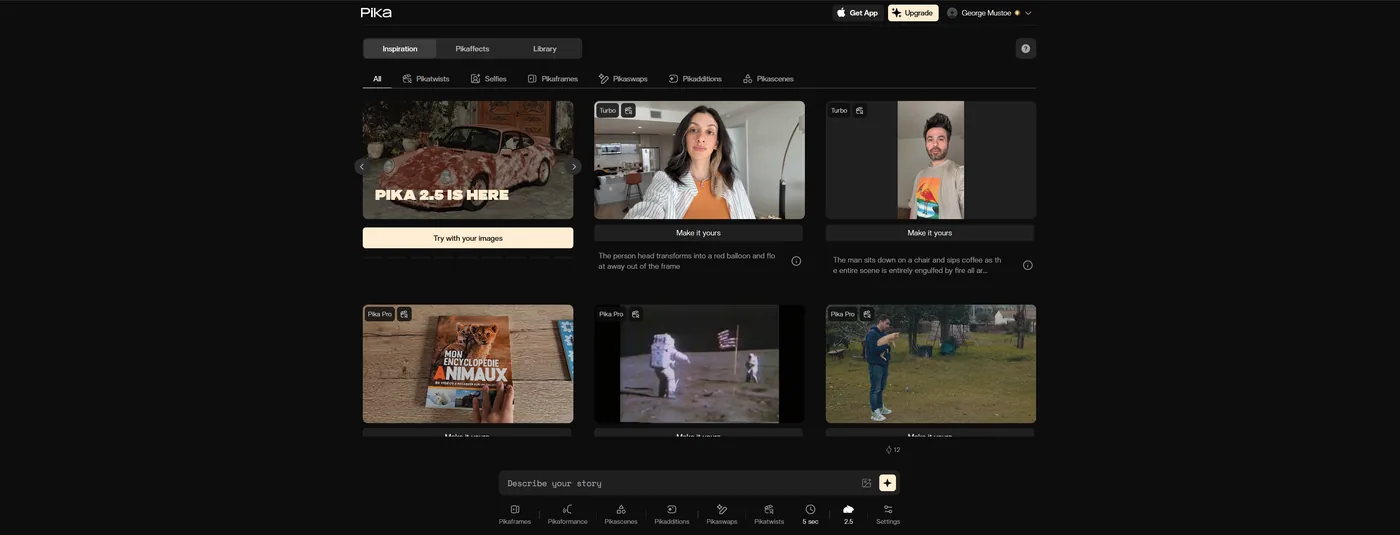Image resolution: width=1400 pixels, height=535 pixels.
Task: Click Turbo badge on woman selfie card
Action: point(608,111)
